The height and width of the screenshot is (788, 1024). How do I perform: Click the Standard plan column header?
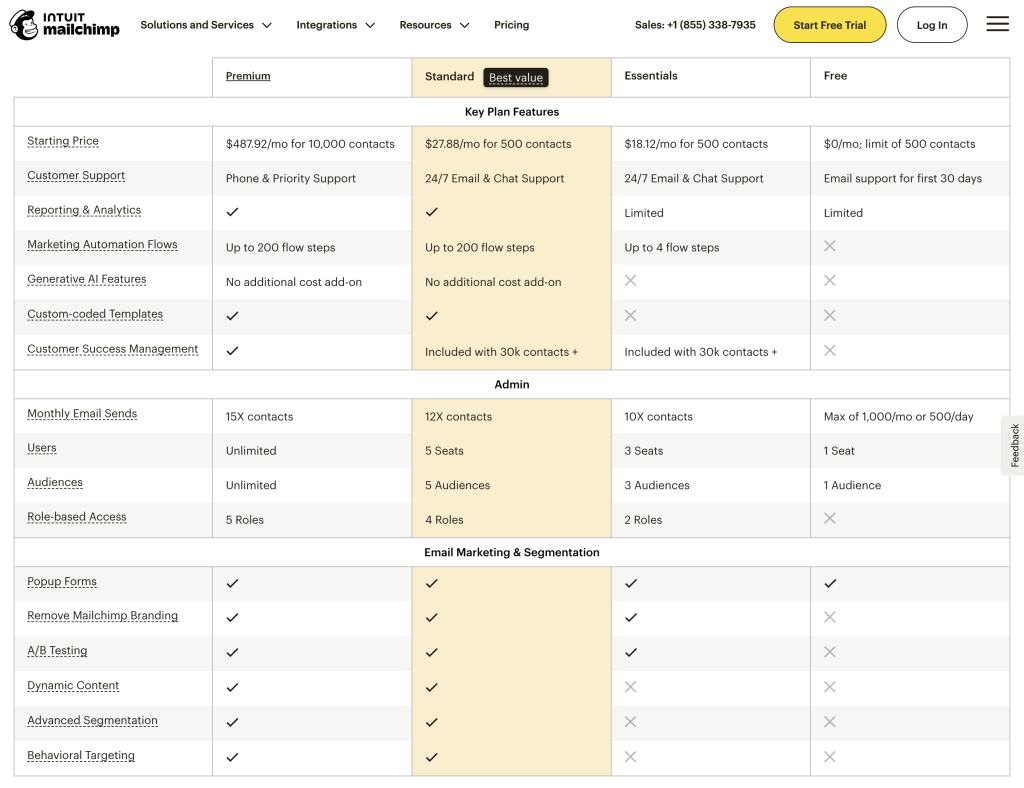449,76
